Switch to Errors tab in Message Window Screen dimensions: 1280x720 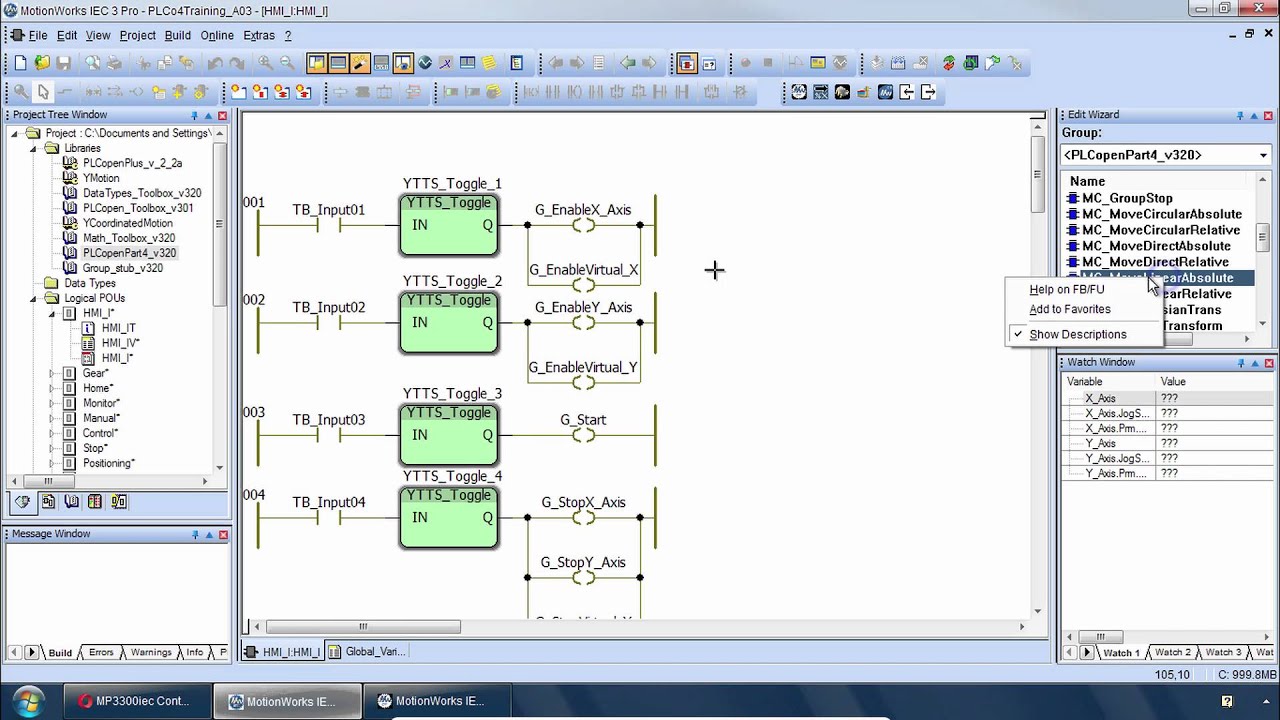101,652
